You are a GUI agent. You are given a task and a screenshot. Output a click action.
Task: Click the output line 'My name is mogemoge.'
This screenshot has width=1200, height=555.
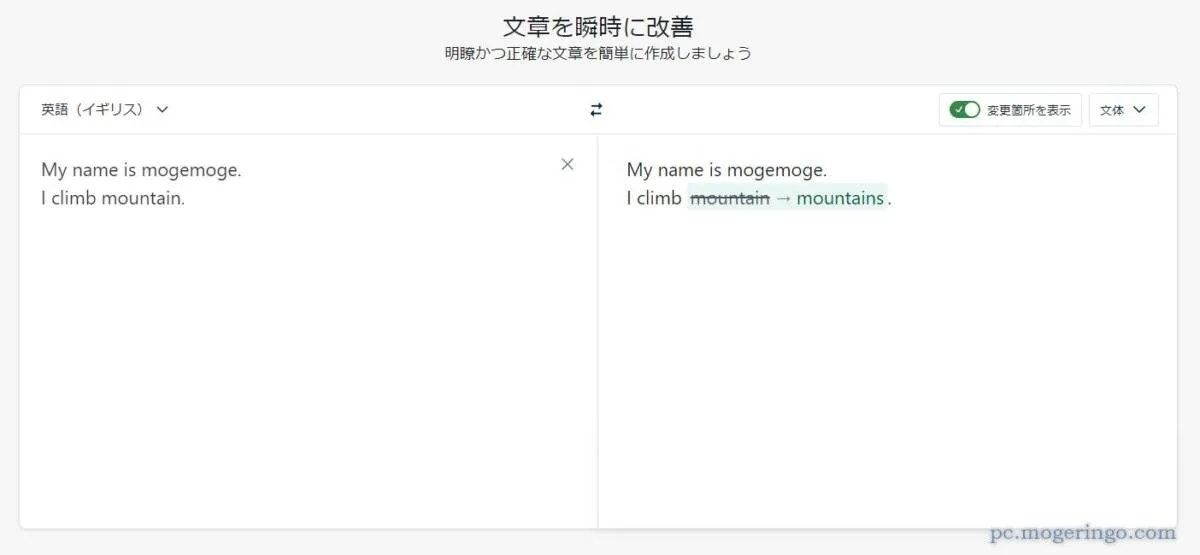pos(727,170)
